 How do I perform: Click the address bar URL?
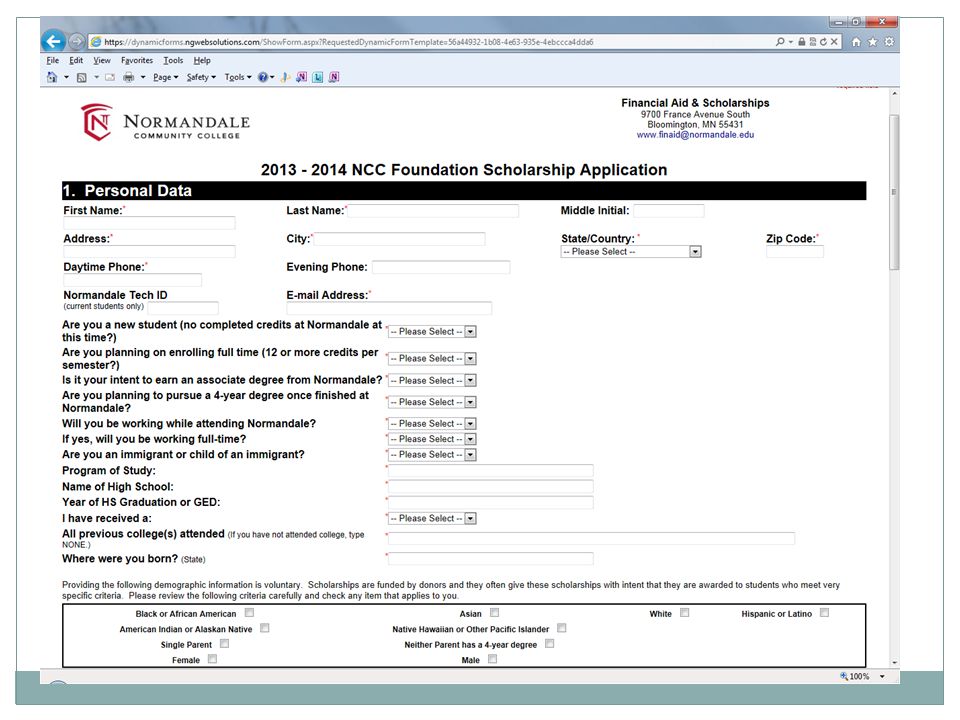click(348, 42)
